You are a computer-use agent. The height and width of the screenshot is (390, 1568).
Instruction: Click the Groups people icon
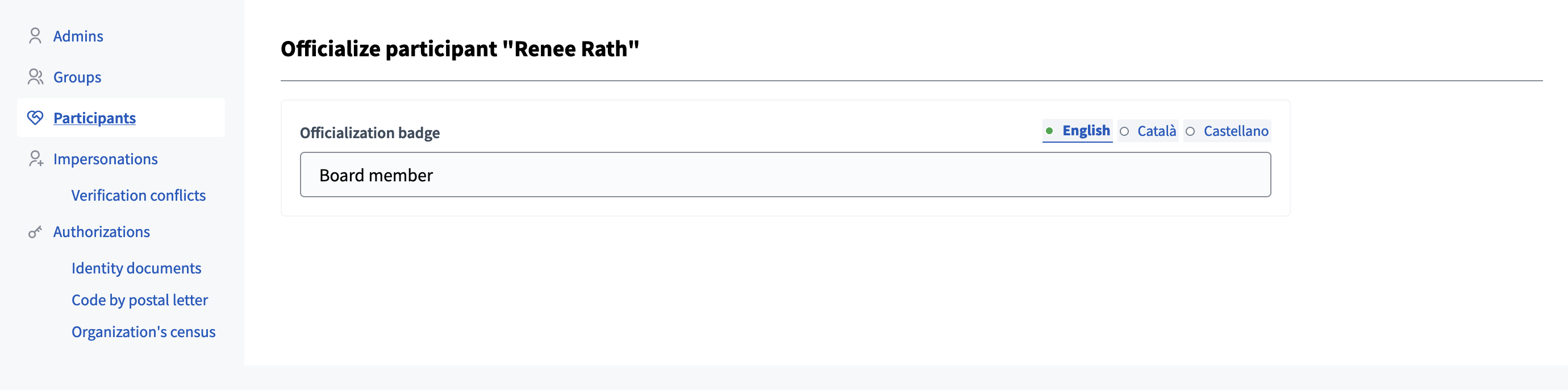point(35,77)
